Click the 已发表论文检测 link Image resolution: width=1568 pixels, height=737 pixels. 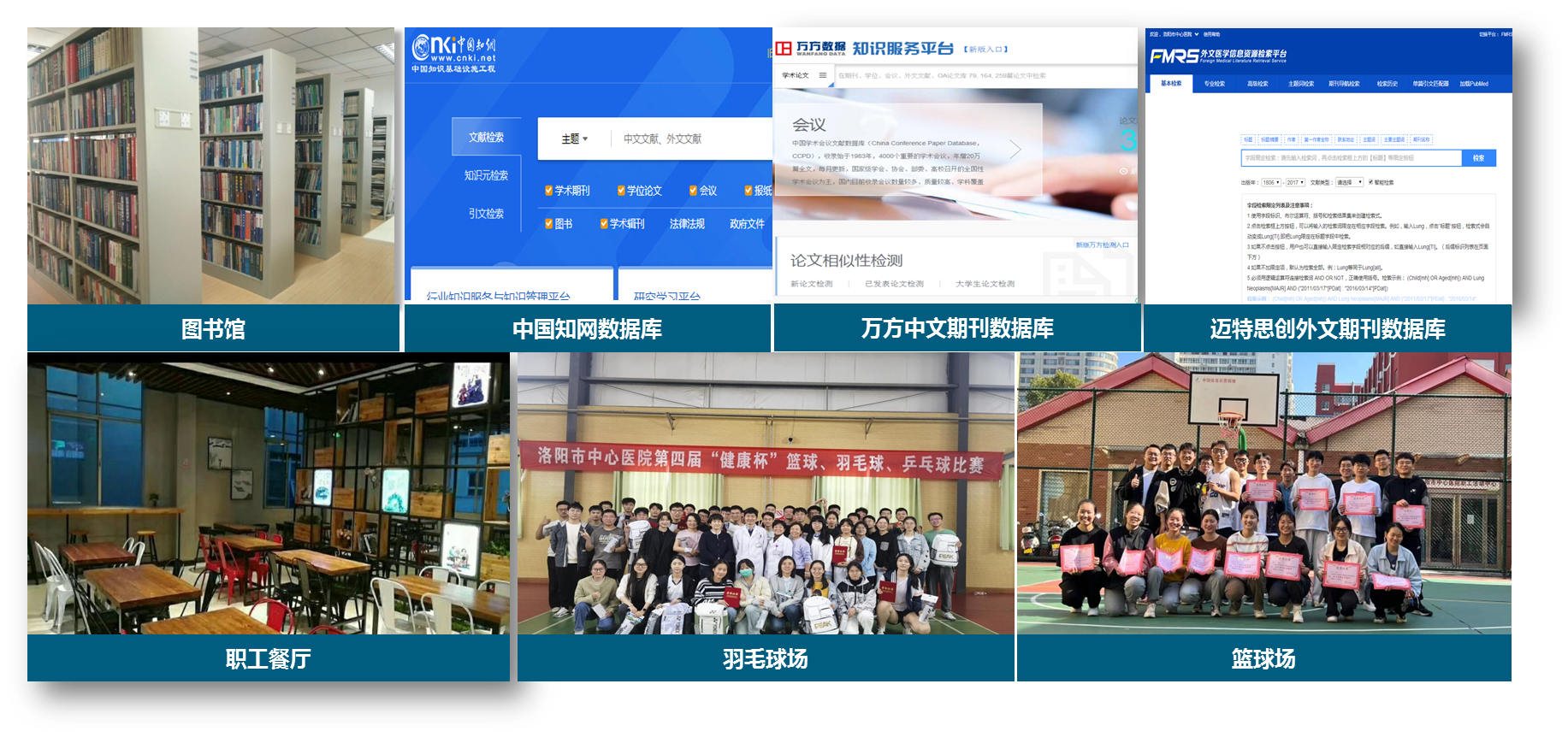coord(894,284)
